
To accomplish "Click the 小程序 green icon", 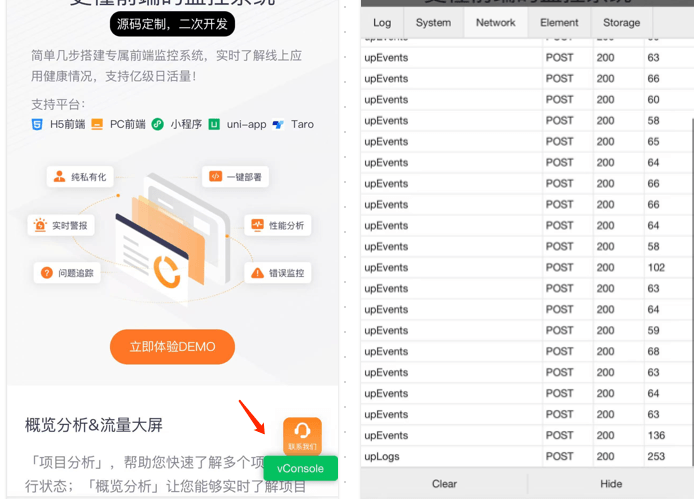I will tap(158, 124).
